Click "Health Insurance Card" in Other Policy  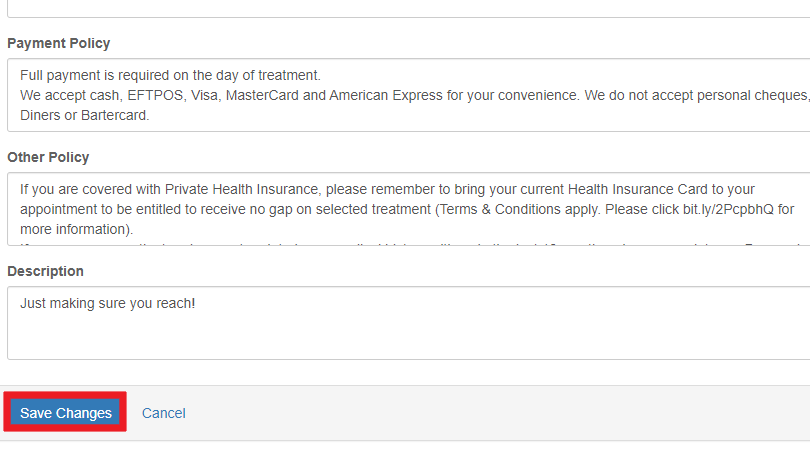pos(637,189)
